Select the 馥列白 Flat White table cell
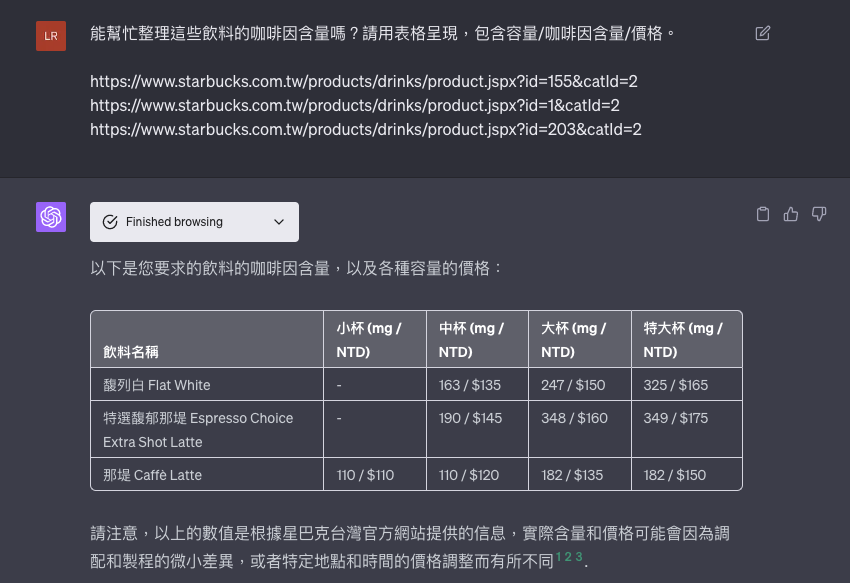Viewport: 850px width, 583px height. pyautogui.click(x=157, y=385)
